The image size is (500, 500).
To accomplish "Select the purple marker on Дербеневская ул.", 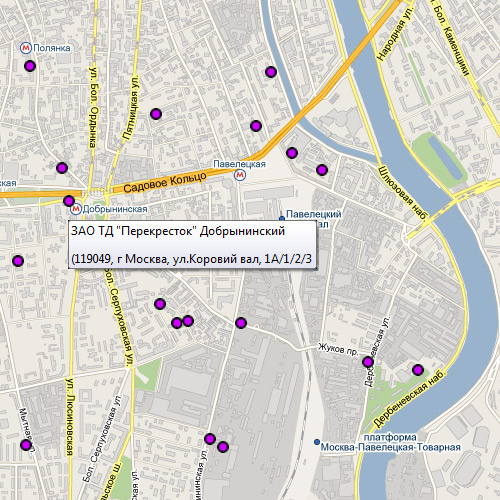I will point(368,362).
